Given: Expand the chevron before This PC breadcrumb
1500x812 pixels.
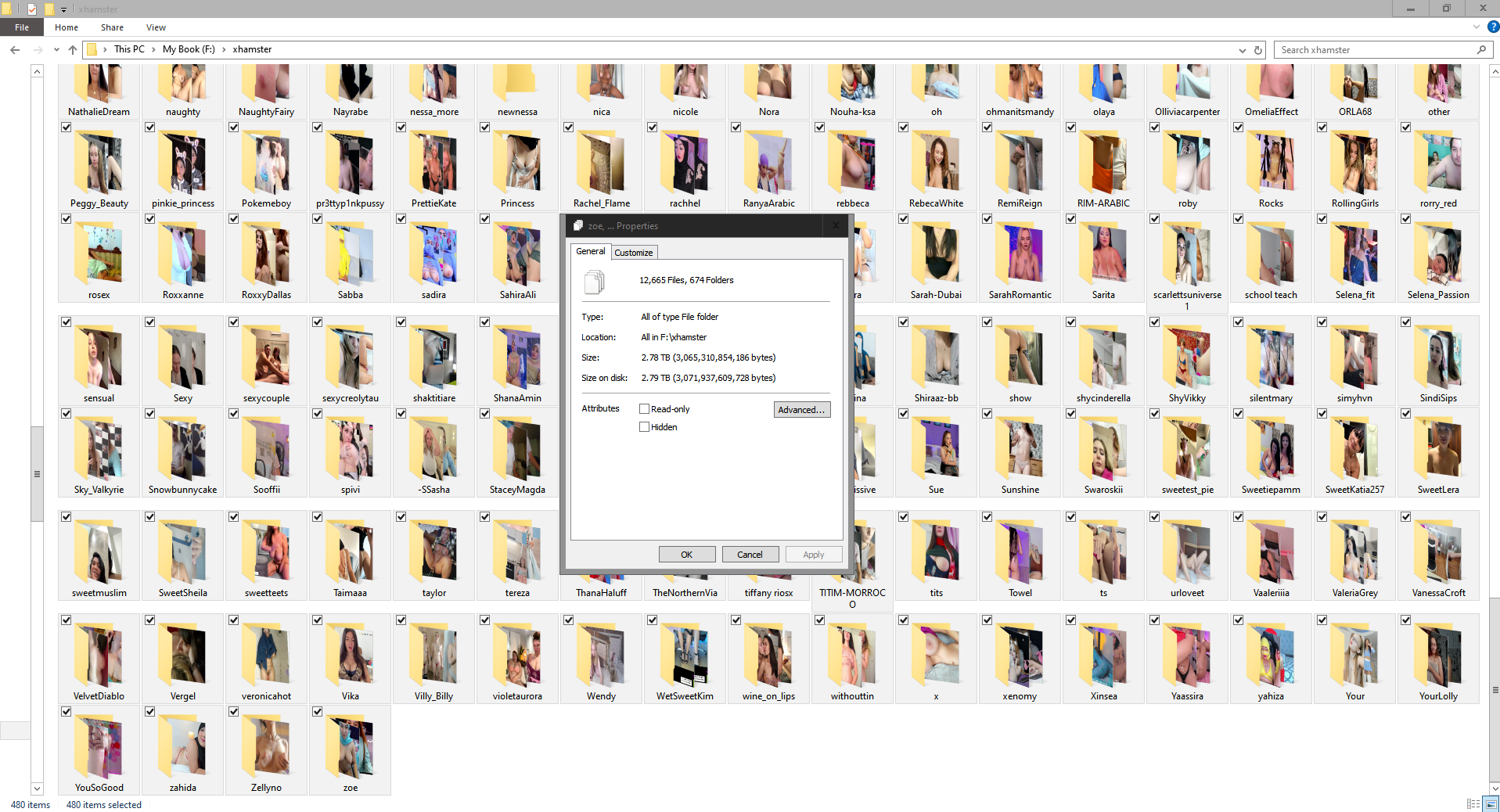Looking at the screenshot, I should tap(105, 49).
